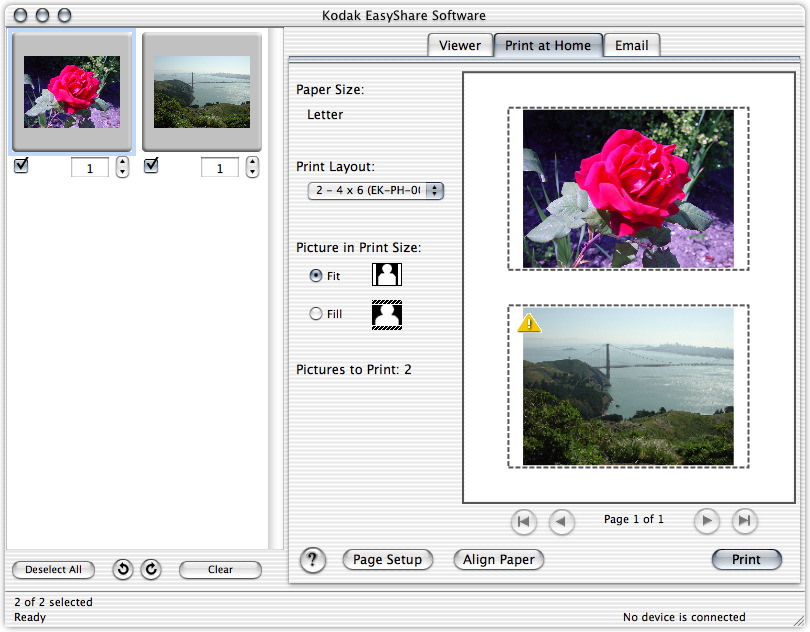Switch to the Email tab
This screenshot has height=632, width=810.
[x=631, y=45]
